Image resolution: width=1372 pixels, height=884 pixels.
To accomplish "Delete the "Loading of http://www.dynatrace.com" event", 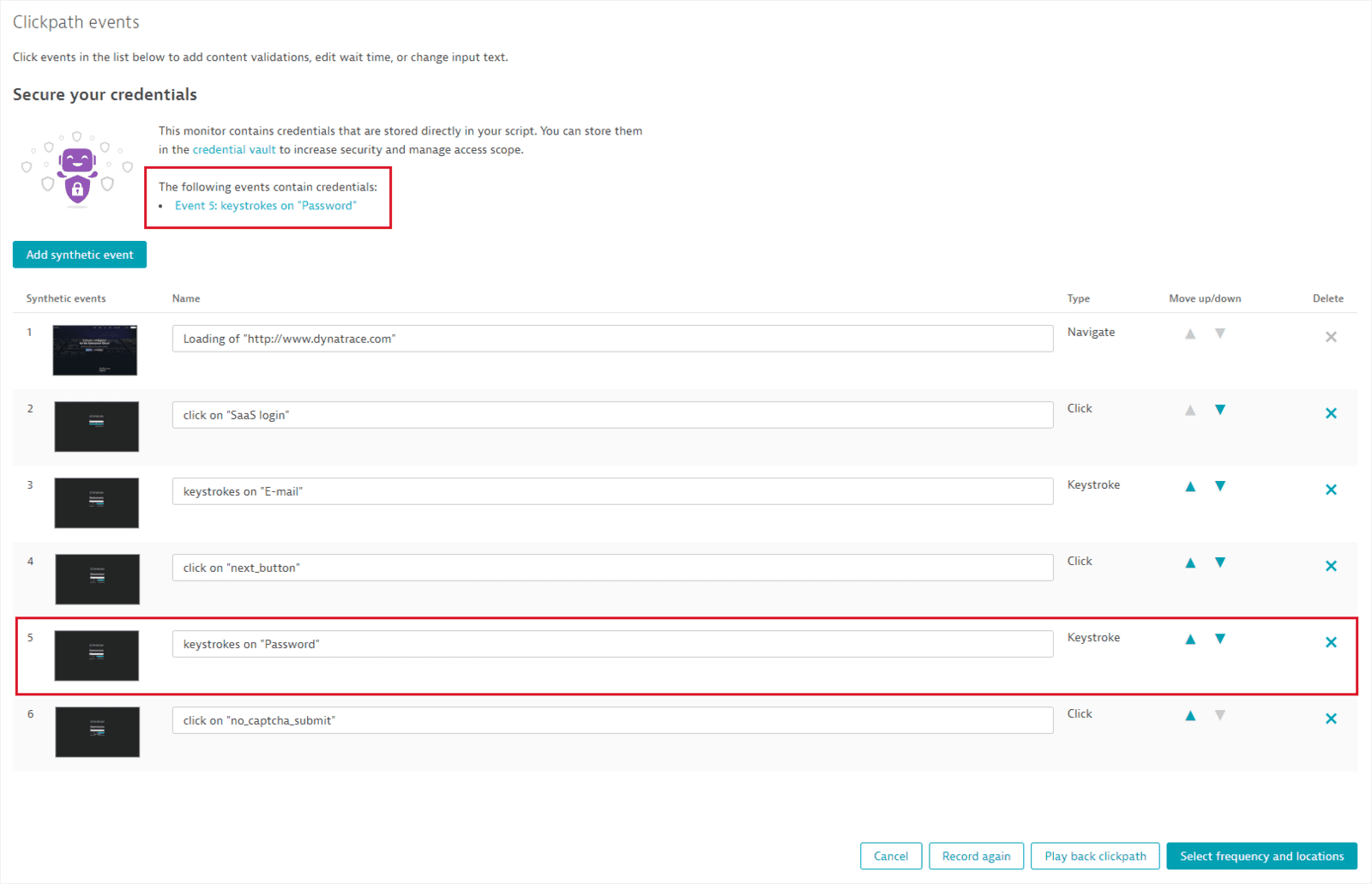I will [1331, 336].
